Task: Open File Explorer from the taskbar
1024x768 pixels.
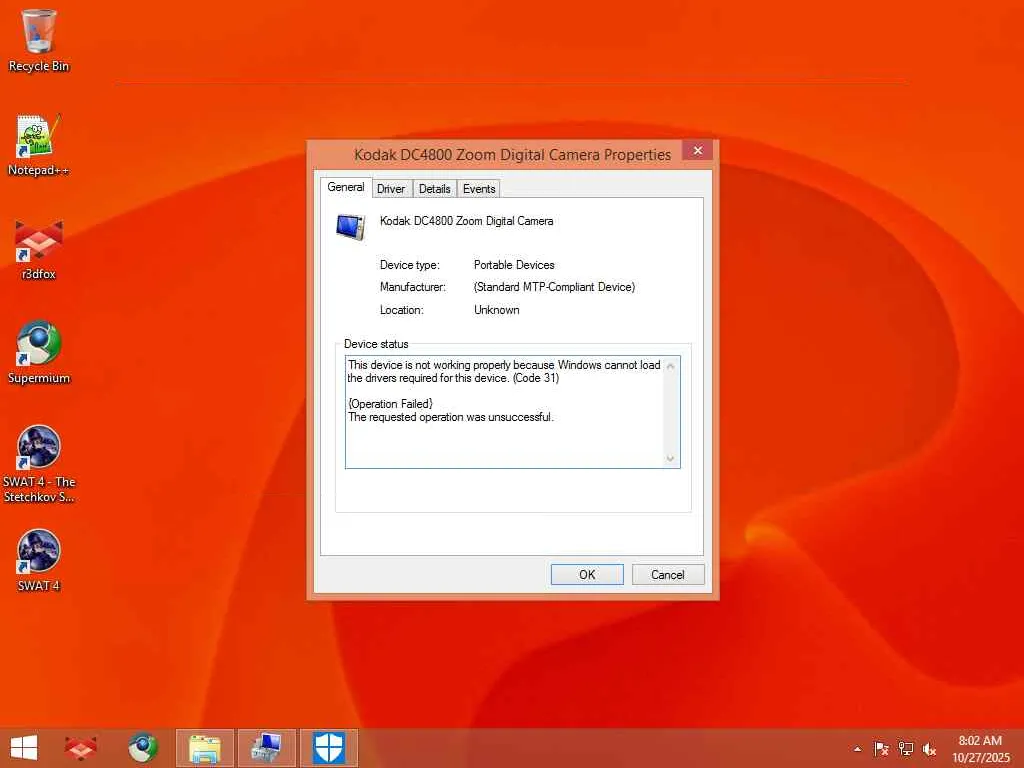Action: [x=204, y=748]
